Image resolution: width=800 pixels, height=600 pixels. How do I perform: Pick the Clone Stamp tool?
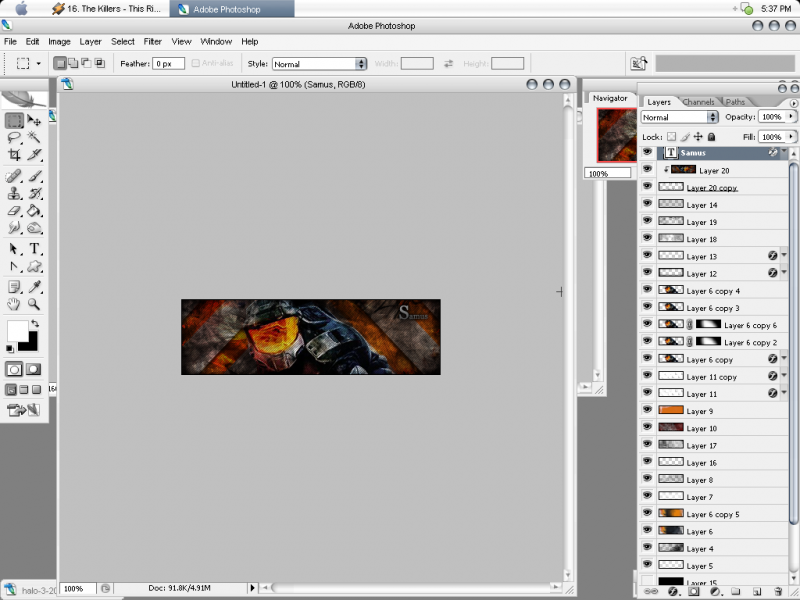[14, 193]
